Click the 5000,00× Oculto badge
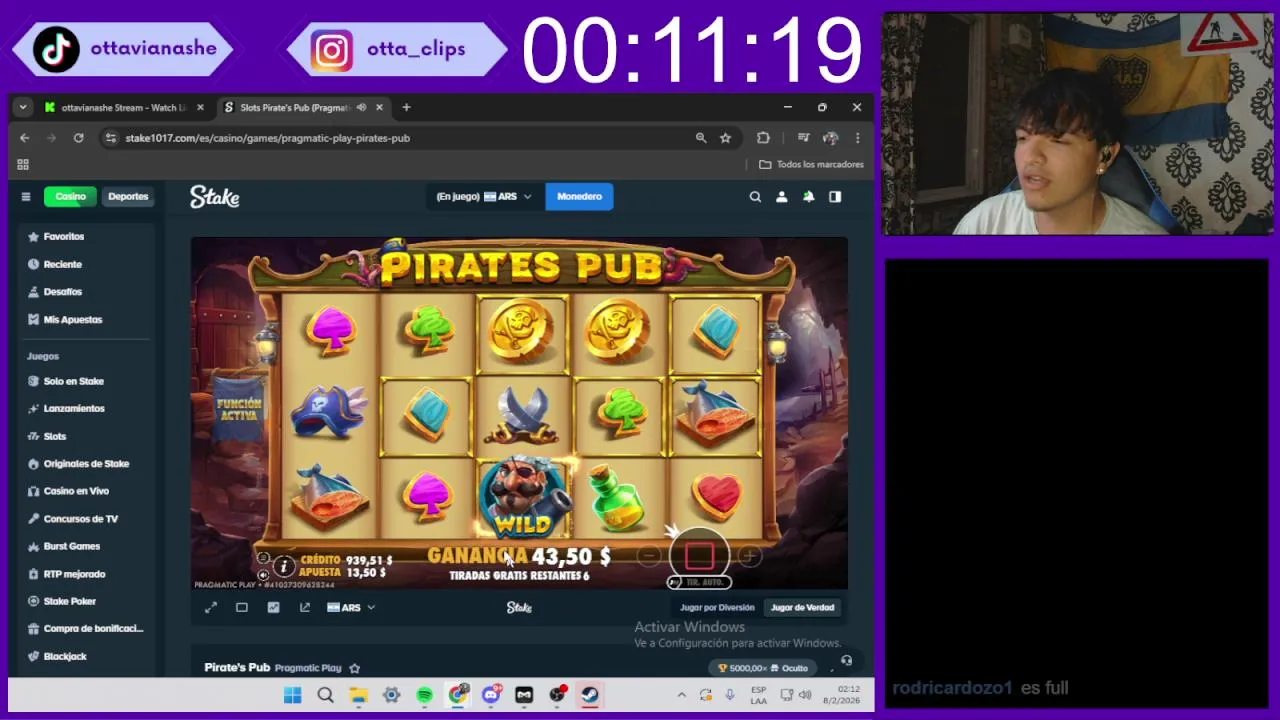Image resolution: width=1280 pixels, height=720 pixels. 764,668
